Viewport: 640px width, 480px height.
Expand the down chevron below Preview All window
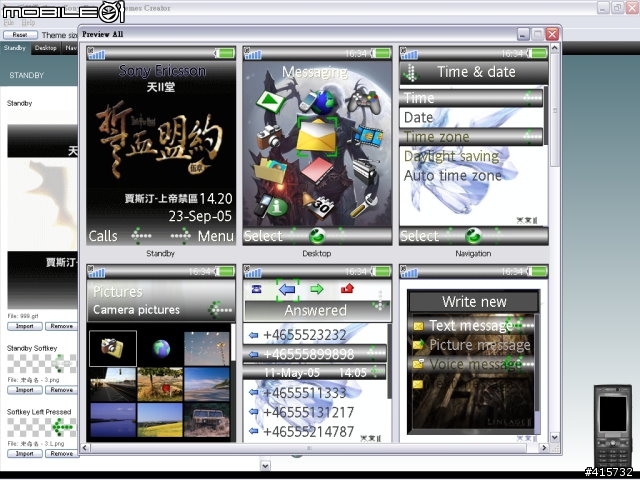tap(265, 466)
